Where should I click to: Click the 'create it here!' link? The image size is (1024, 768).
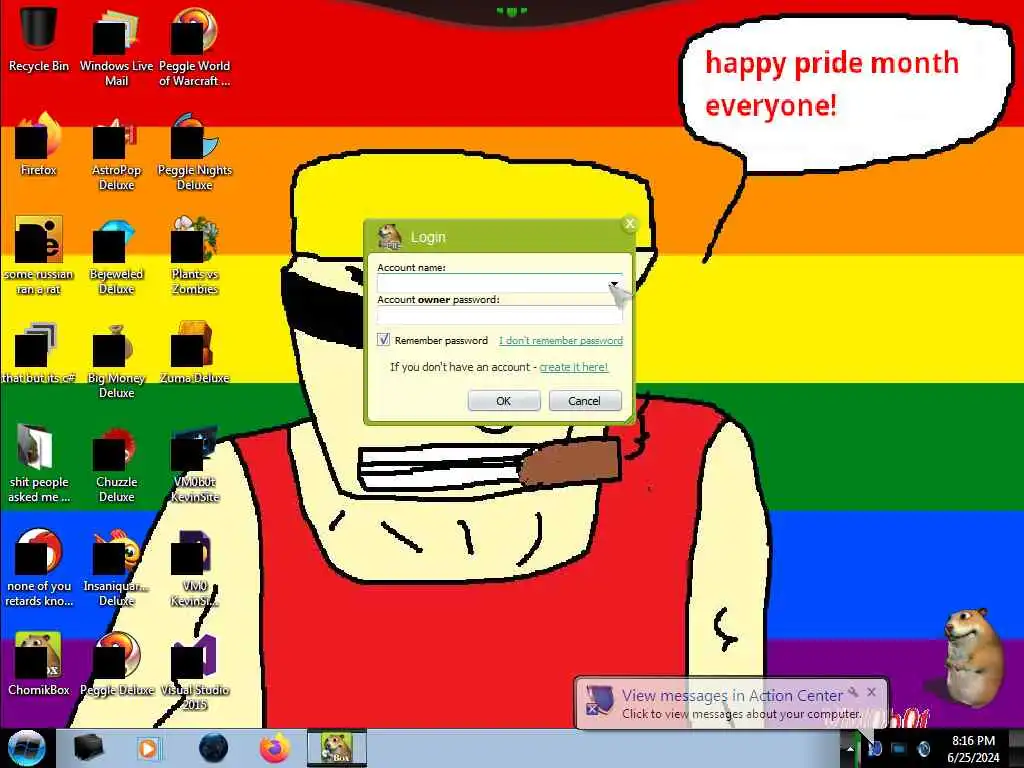[573, 367]
